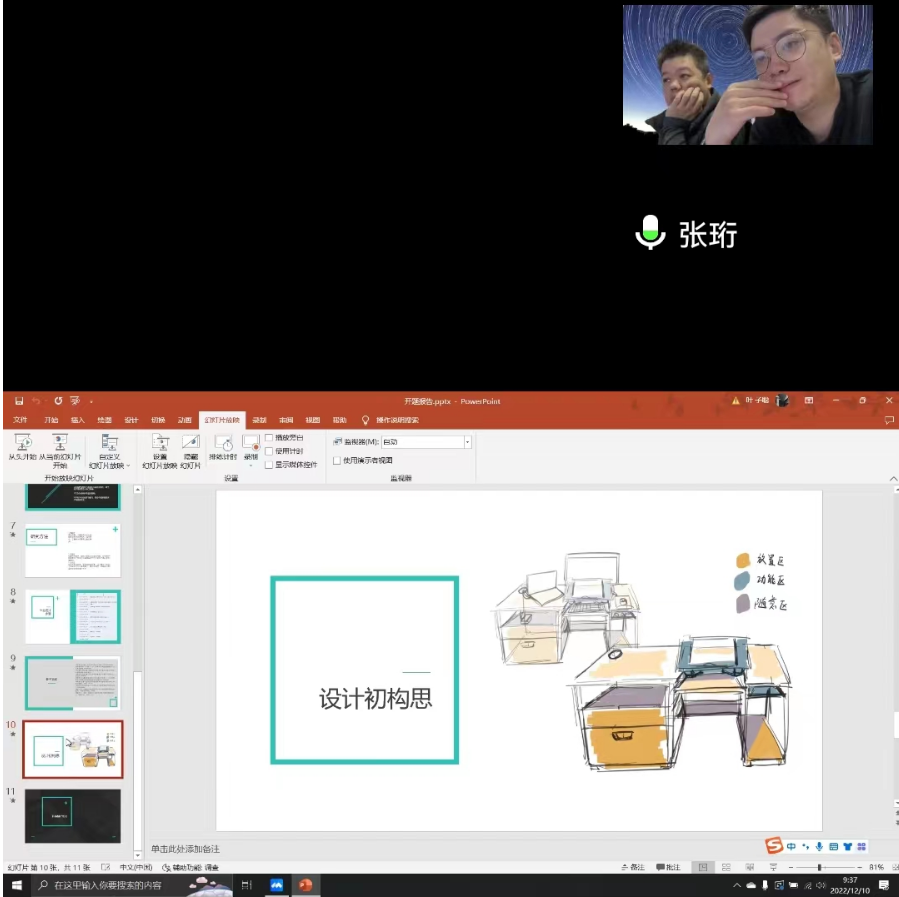This screenshot has width=899, height=897.
Task: Open the File (文件) menu tab
Action: click(20, 420)
